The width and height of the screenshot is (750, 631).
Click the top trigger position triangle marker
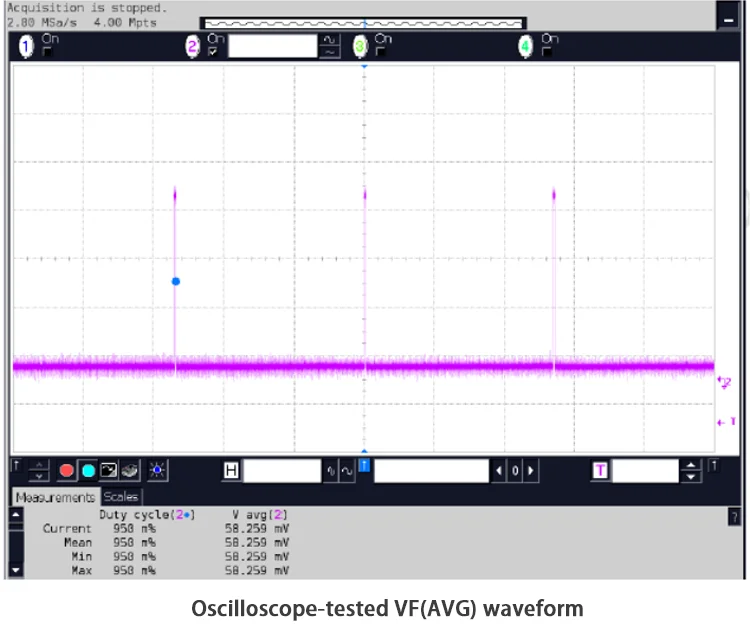coord(364,66)
